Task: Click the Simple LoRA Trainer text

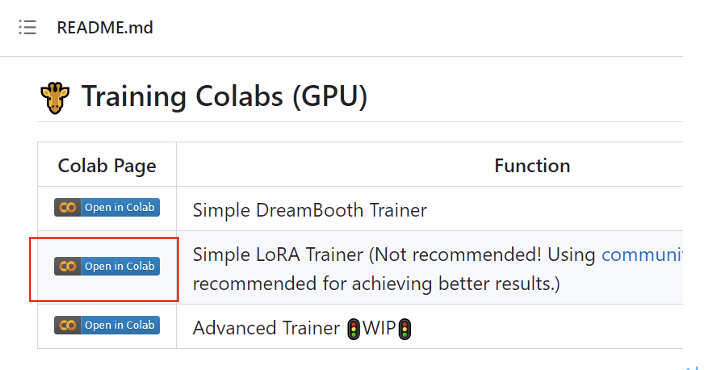Action: (x=278, y=255)
